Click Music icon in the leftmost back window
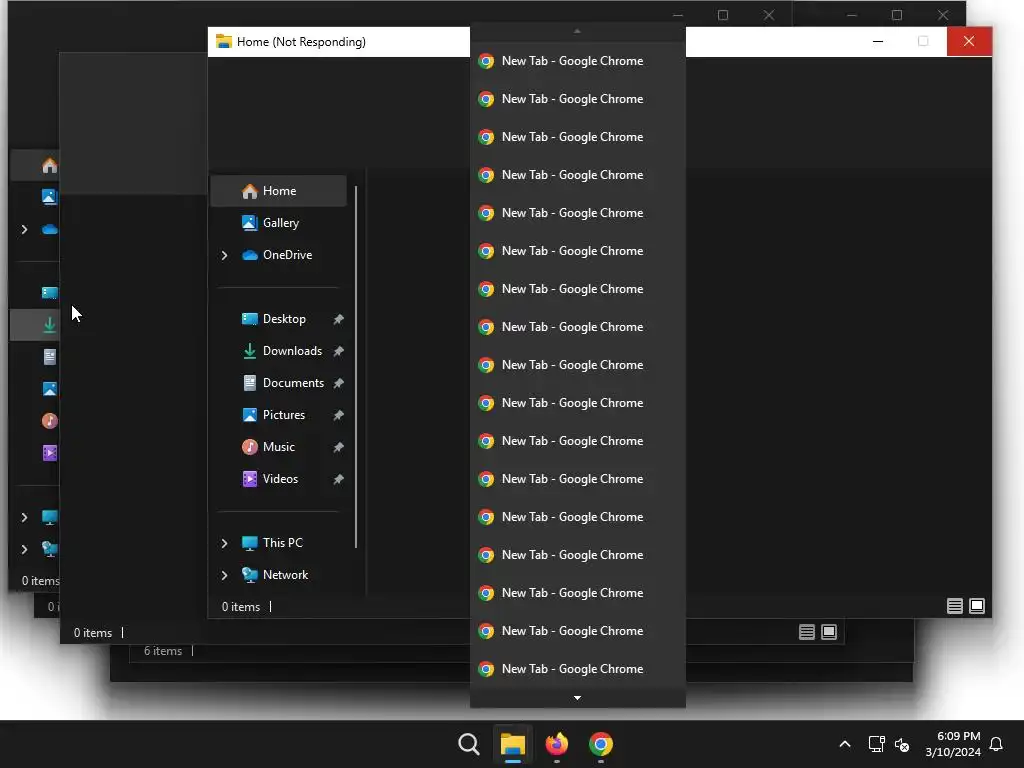Image resolution: width=1024 pixels, height=768 pixels. [50, 421]
